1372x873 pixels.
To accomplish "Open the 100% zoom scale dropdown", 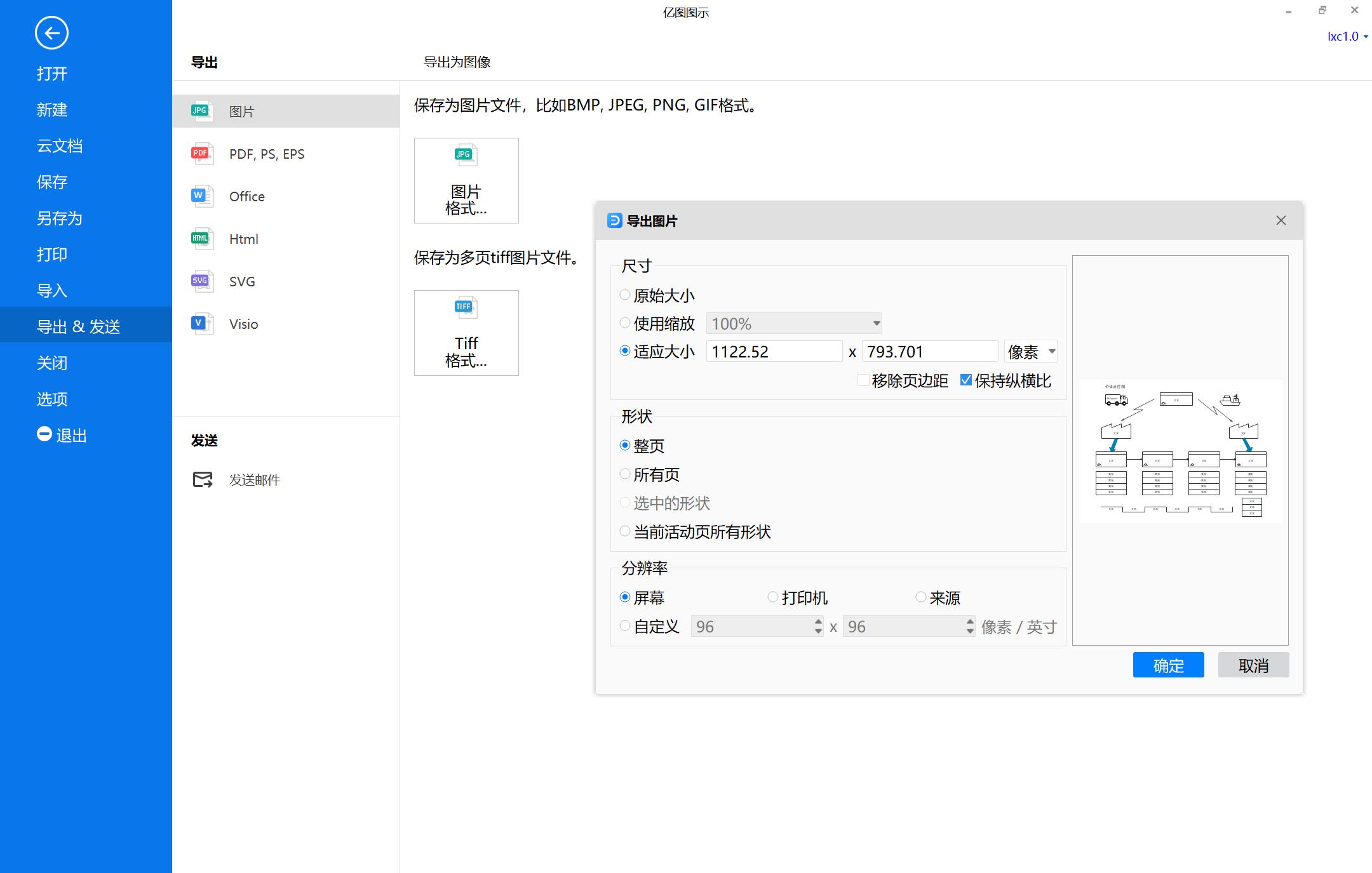I will point(794,323).
